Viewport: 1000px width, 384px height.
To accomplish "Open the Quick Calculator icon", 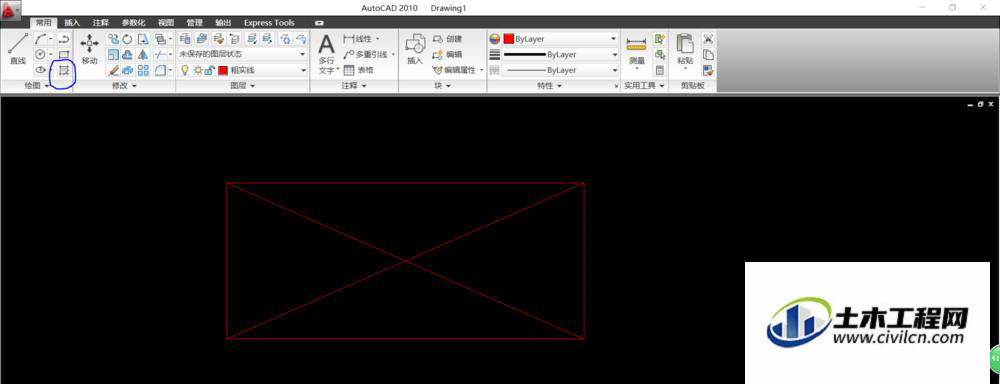I will point(660,70).
